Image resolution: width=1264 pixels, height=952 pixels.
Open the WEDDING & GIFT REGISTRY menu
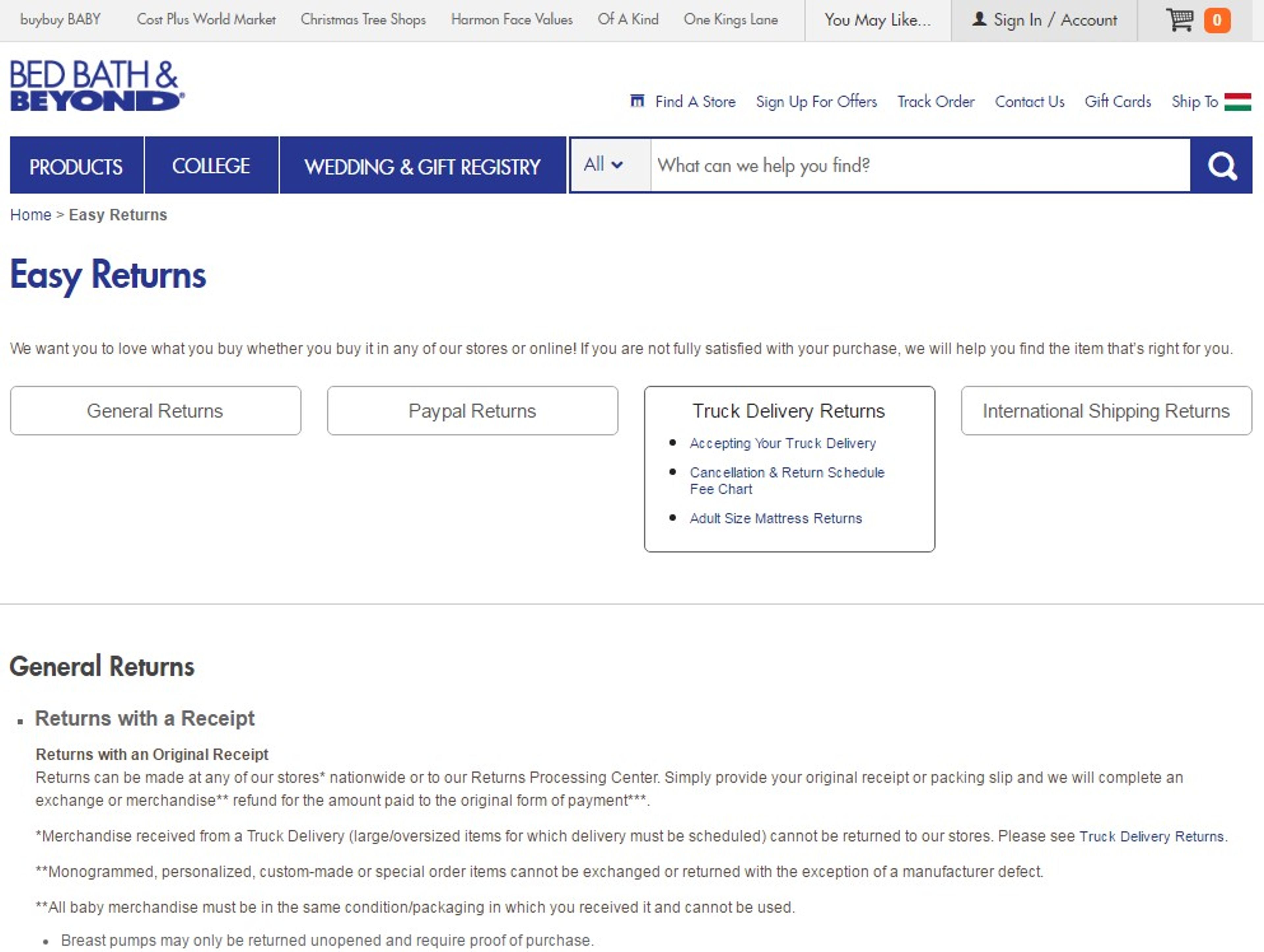(x=422, y=166)
